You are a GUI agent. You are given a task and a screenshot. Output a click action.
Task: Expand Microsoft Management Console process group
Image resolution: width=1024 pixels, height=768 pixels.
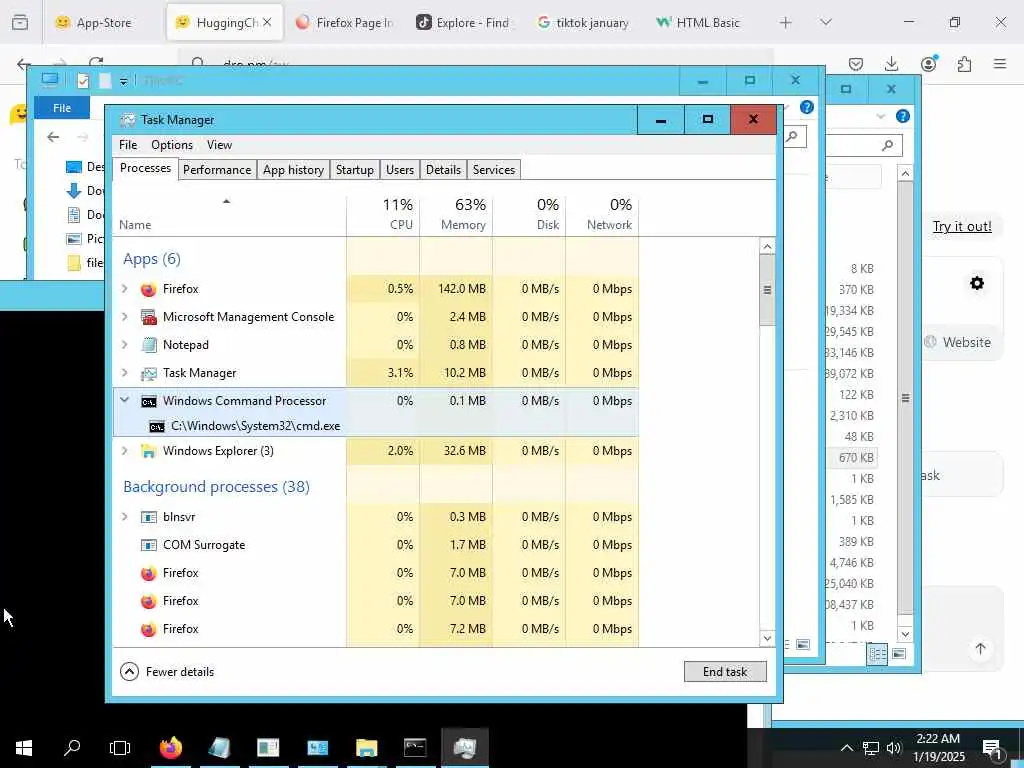[x=125, y=317]
